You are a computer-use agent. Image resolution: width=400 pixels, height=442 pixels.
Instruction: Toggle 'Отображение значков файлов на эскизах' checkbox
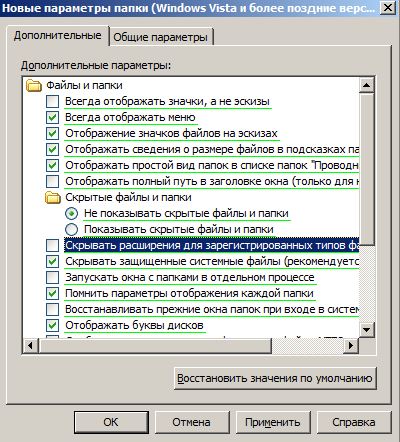click(x=52, y=133)
